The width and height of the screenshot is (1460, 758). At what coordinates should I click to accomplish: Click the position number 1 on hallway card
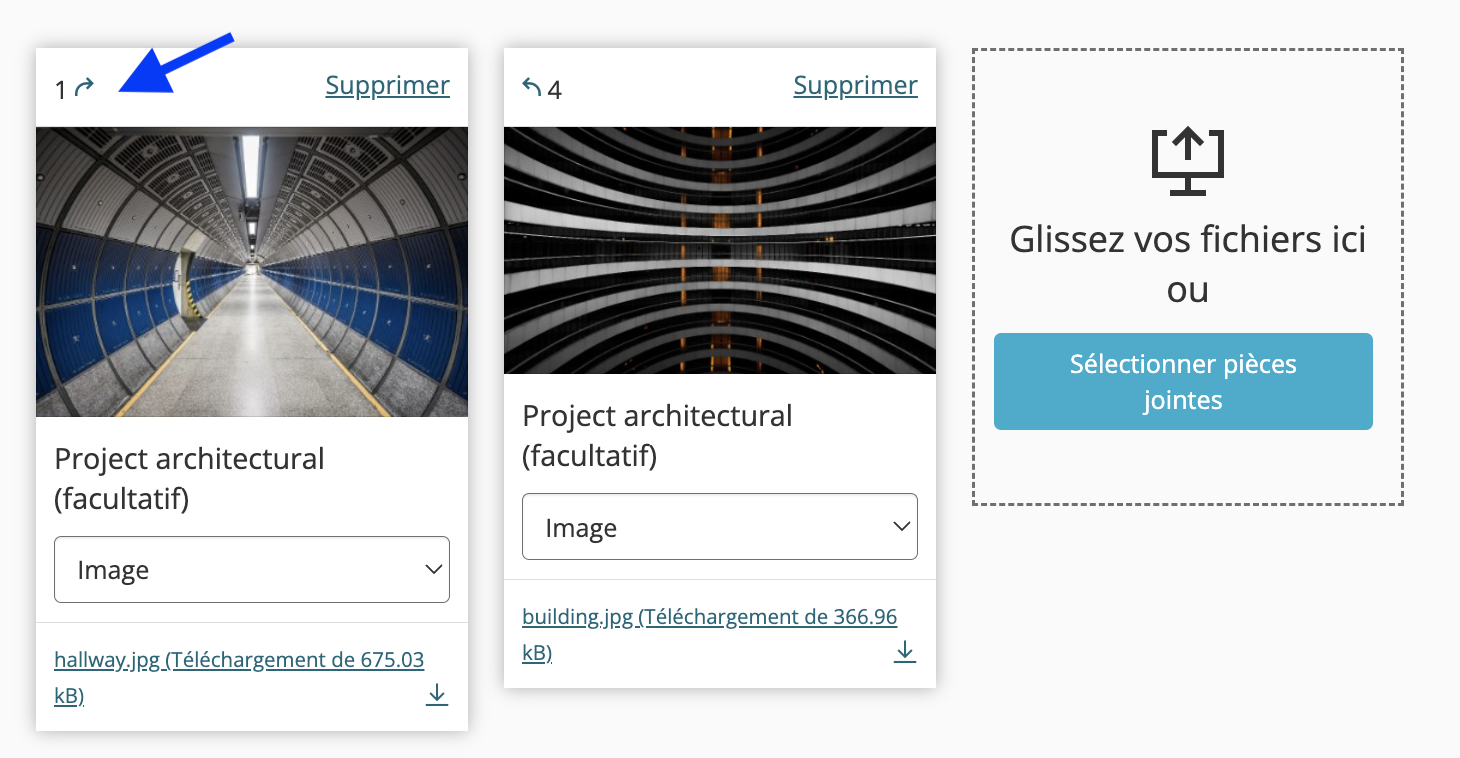point(61,91)
